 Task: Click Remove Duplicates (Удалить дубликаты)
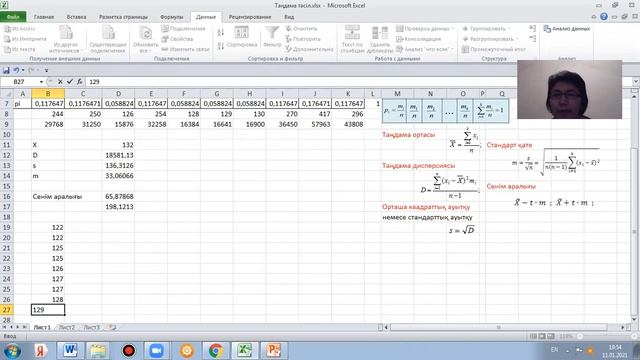point(380,39)
